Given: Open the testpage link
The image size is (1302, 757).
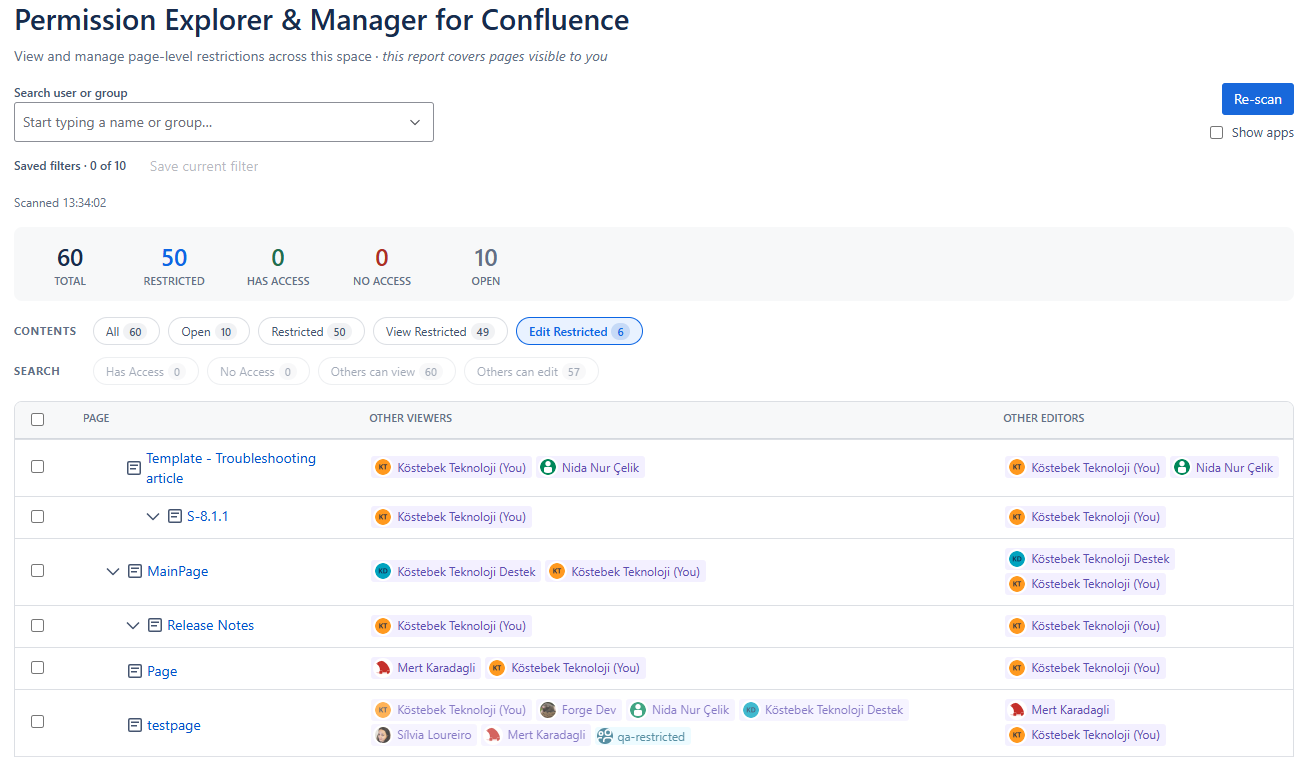Looking at the screenshot, I should click(x=174, y=725).
